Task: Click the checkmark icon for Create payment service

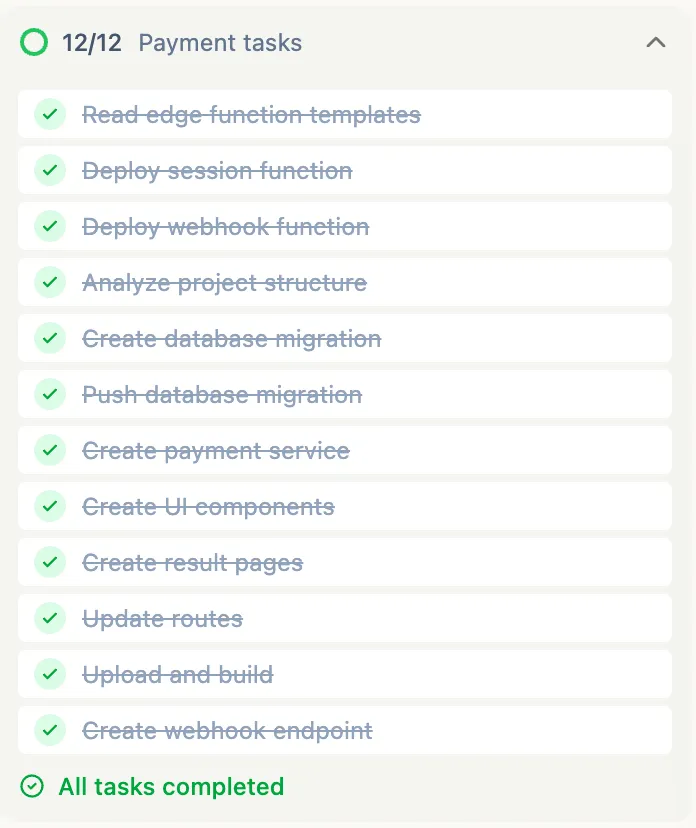Action: tap(50, 450)
